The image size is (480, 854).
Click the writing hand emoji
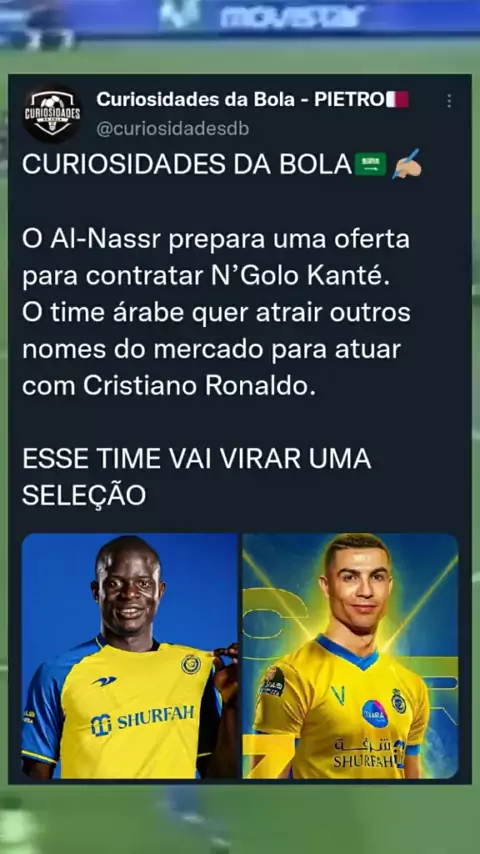406,163
